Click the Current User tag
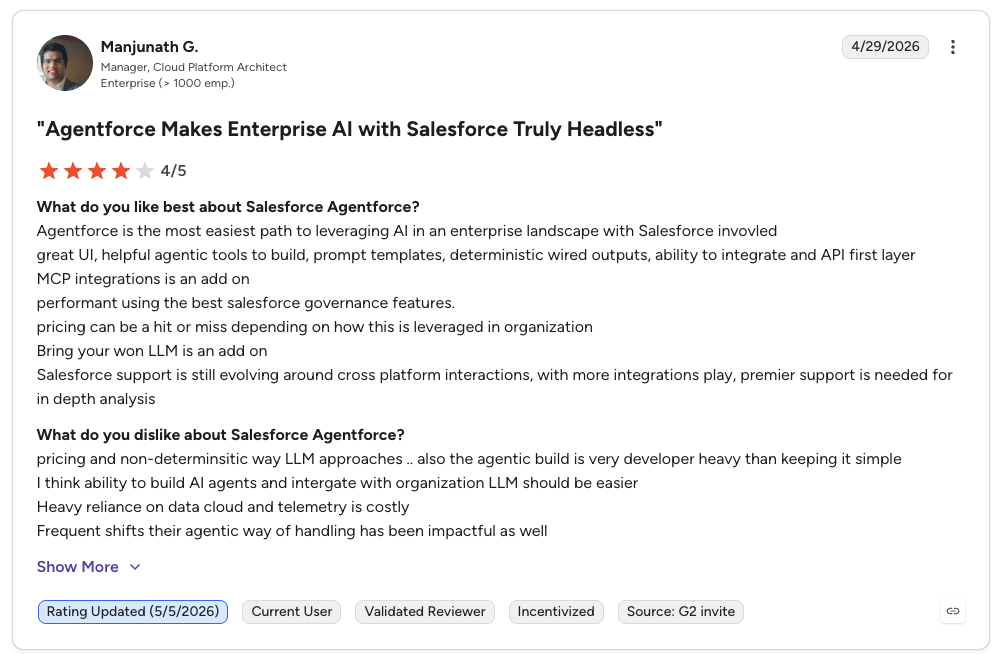 291,611
